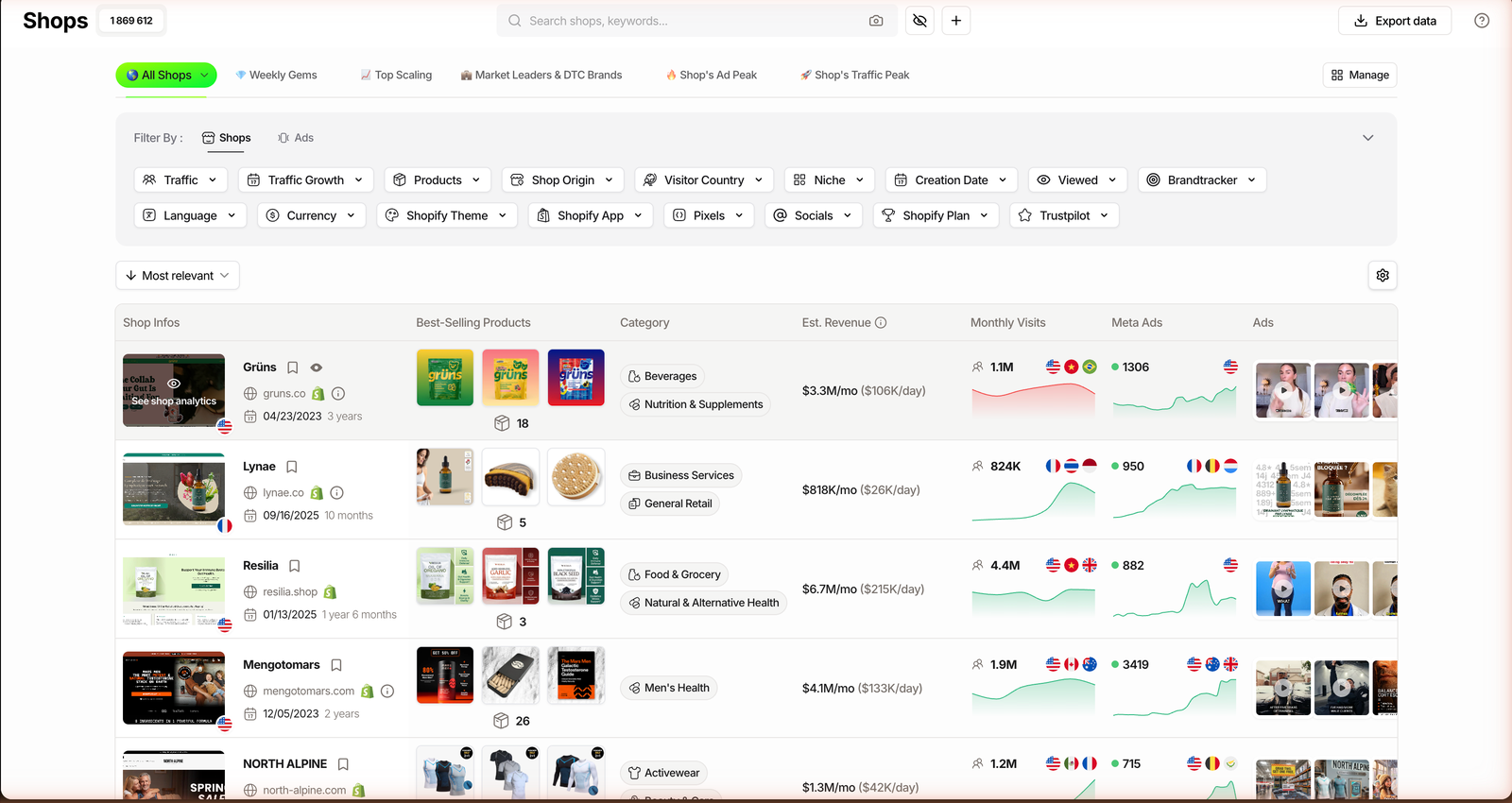Click the plus icon beside search
This screenshot has width=1512, height=803.
click(x=956, y=21)
